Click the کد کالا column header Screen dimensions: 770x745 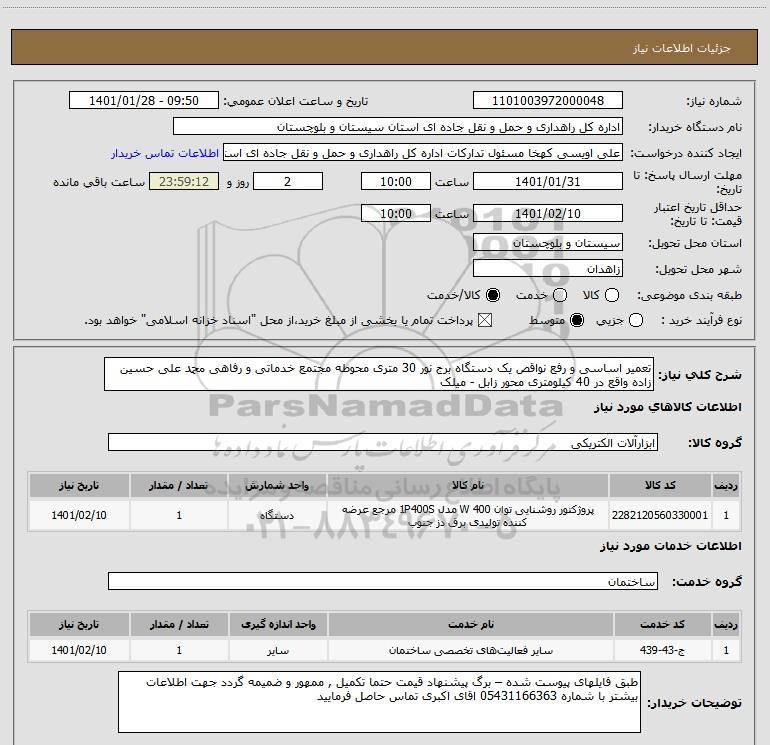[x=660, y=485]
